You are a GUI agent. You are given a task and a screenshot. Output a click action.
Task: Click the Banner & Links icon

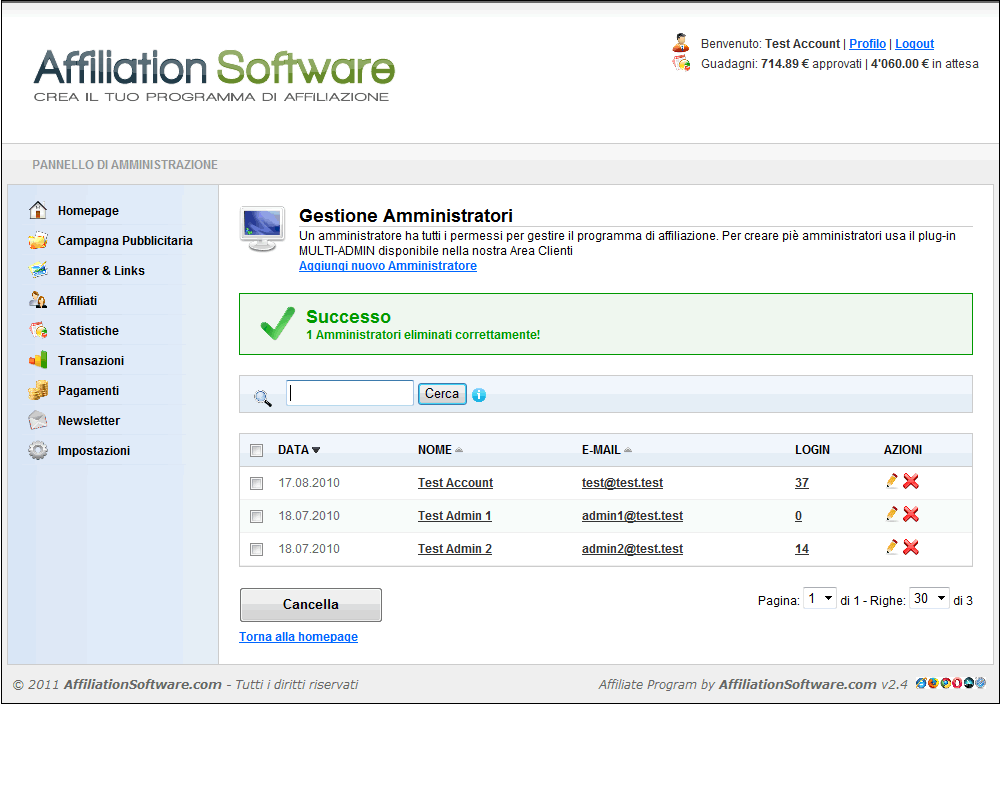(x=38, y=270)
